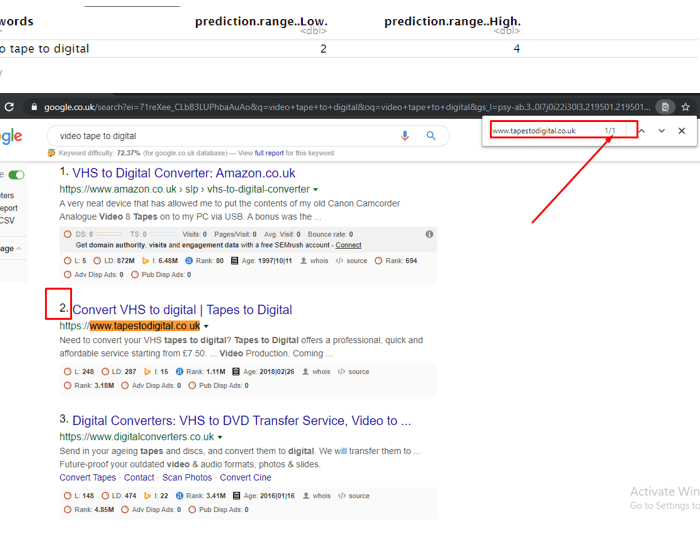Click Amazon Rank: 694 SEMrush metric
The image size is (700, 557).
pos(396,261)
